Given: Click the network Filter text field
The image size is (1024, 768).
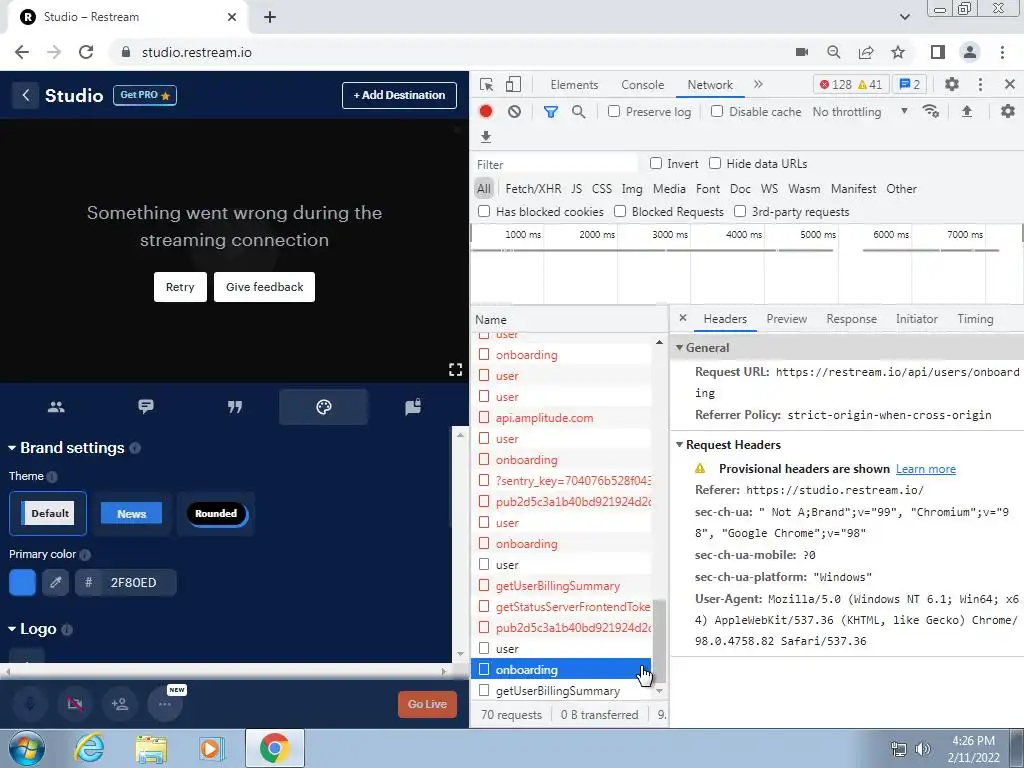Looking at the screenshot, I should (555, 164).
